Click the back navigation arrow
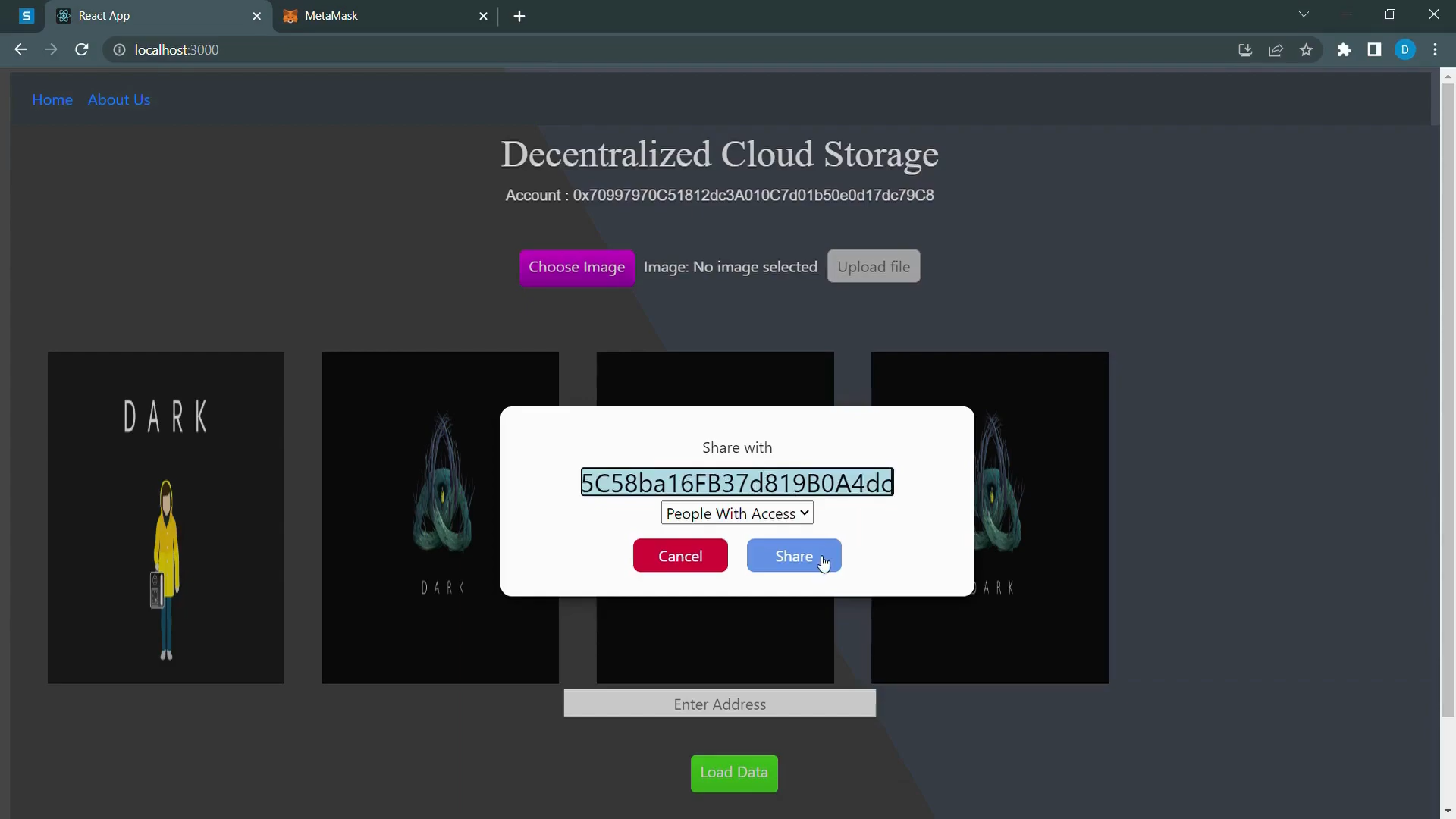1456x819 pixels. 20,49
